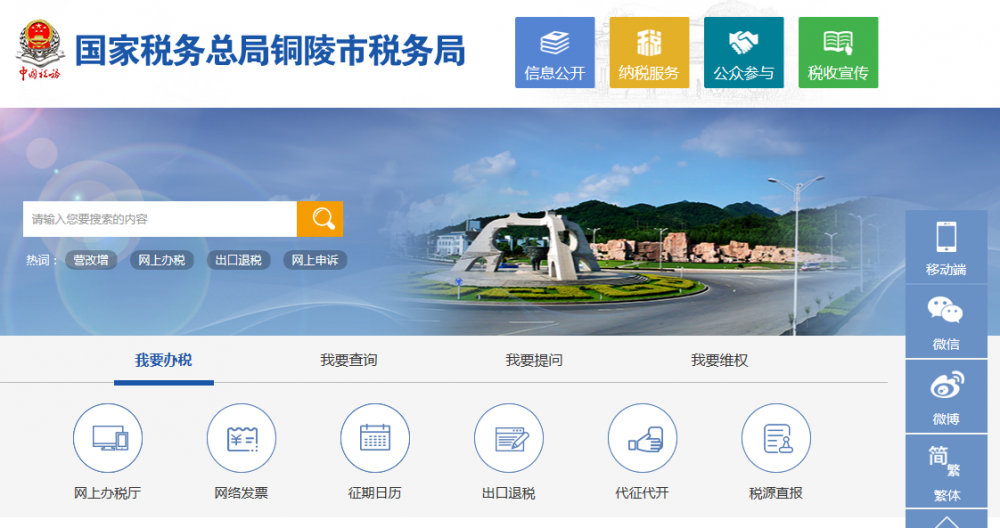Viewport: 1000px width, 528px height.
Task: Open the 出口退税 icon
Action: point(508,438)
